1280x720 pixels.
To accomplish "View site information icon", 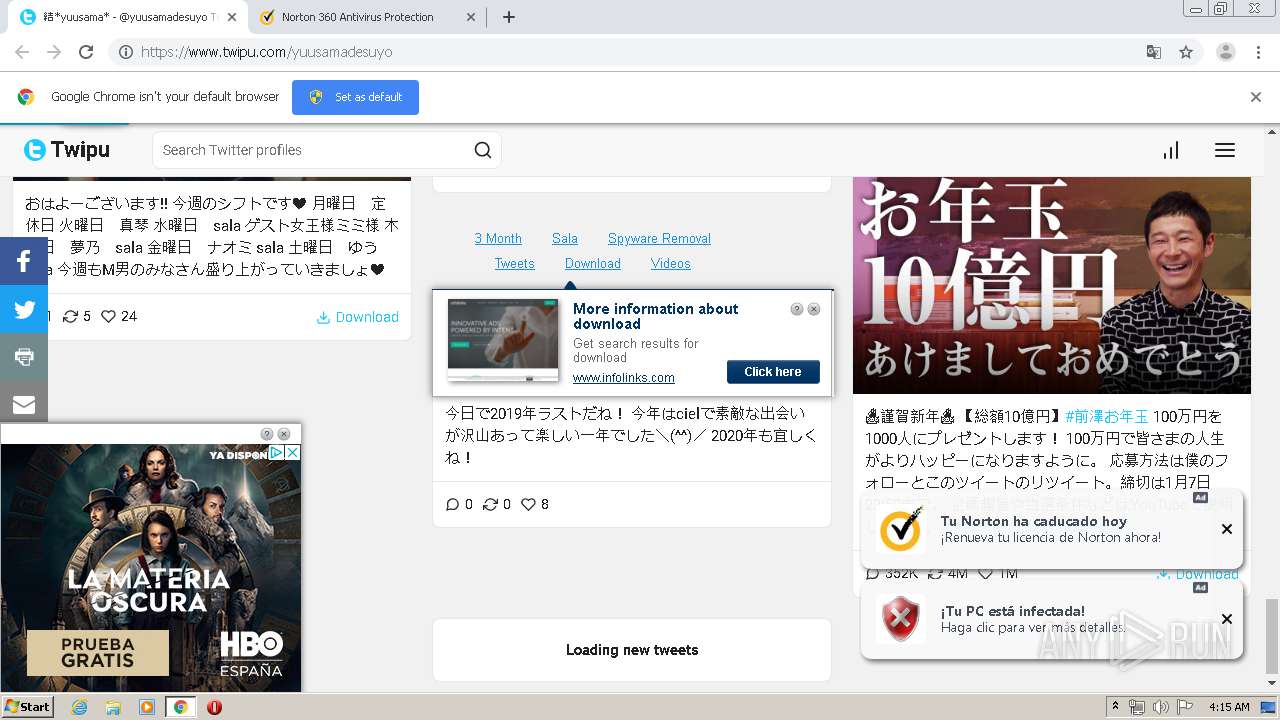I will (x=125, y=52).
